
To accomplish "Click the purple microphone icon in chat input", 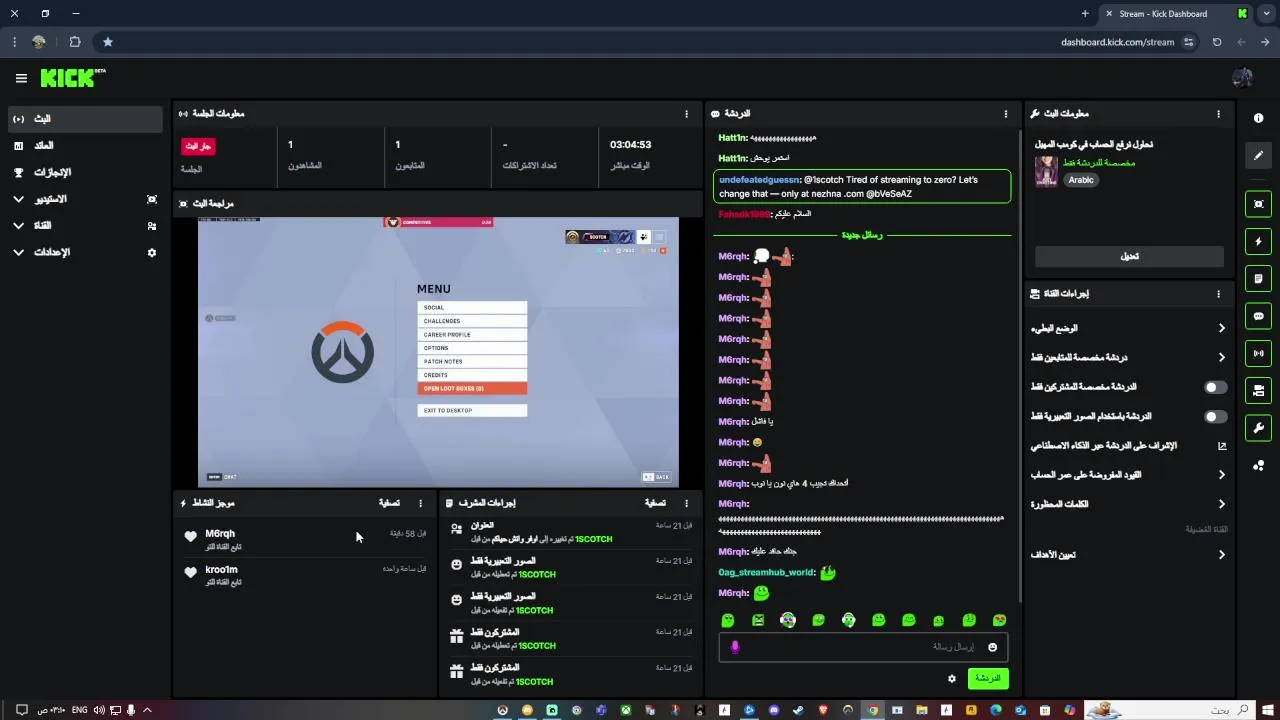I will 735,647.
